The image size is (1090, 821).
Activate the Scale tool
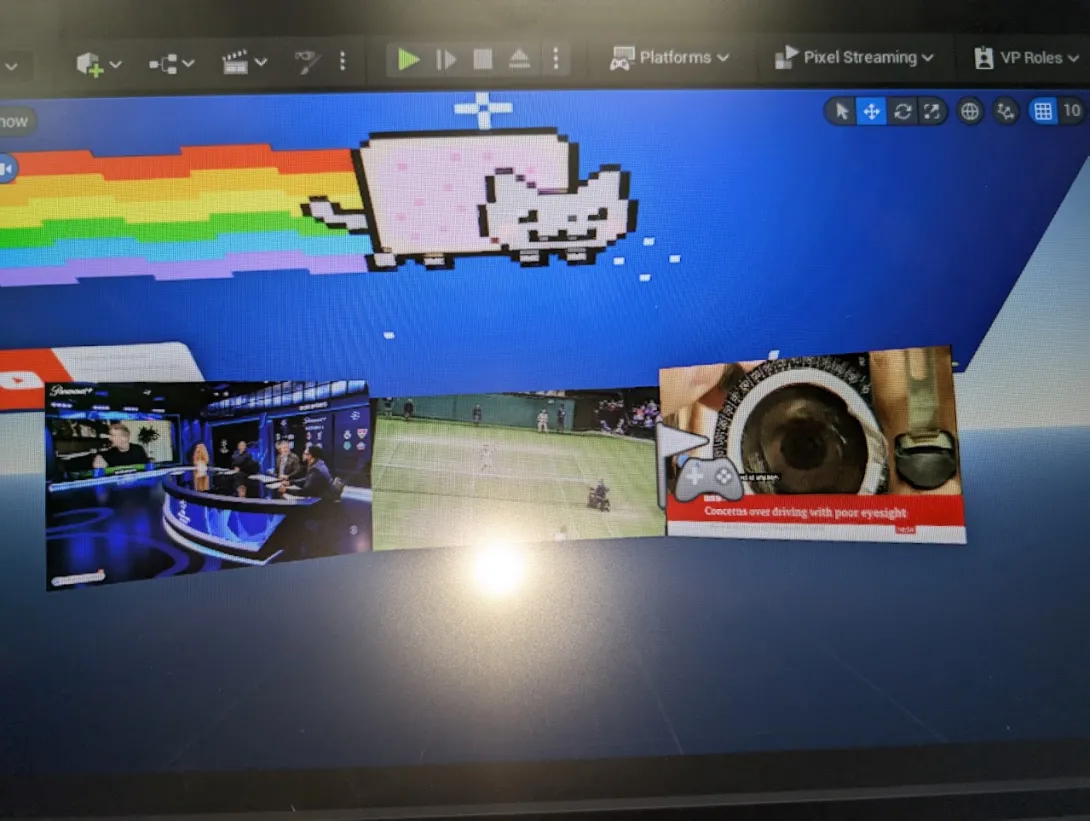coord(931,111)
